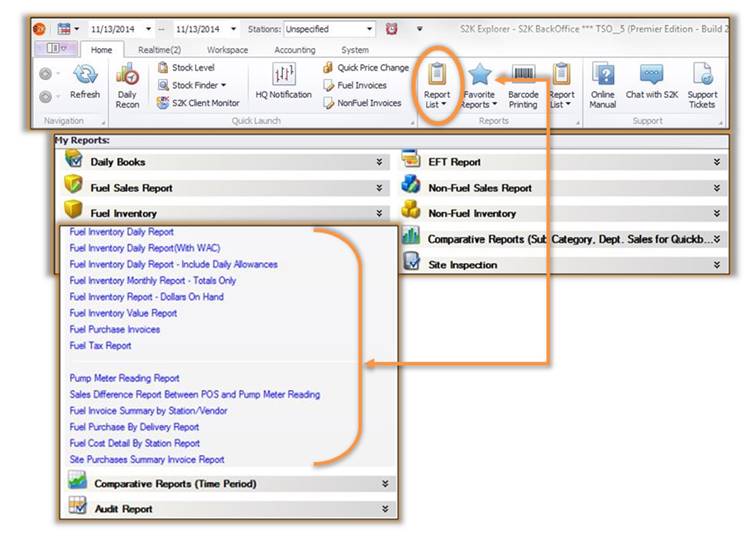Click the Stock Level icon
Viewport: 753px width, 549px height.
pyautogui.click(x=164, y=68)
